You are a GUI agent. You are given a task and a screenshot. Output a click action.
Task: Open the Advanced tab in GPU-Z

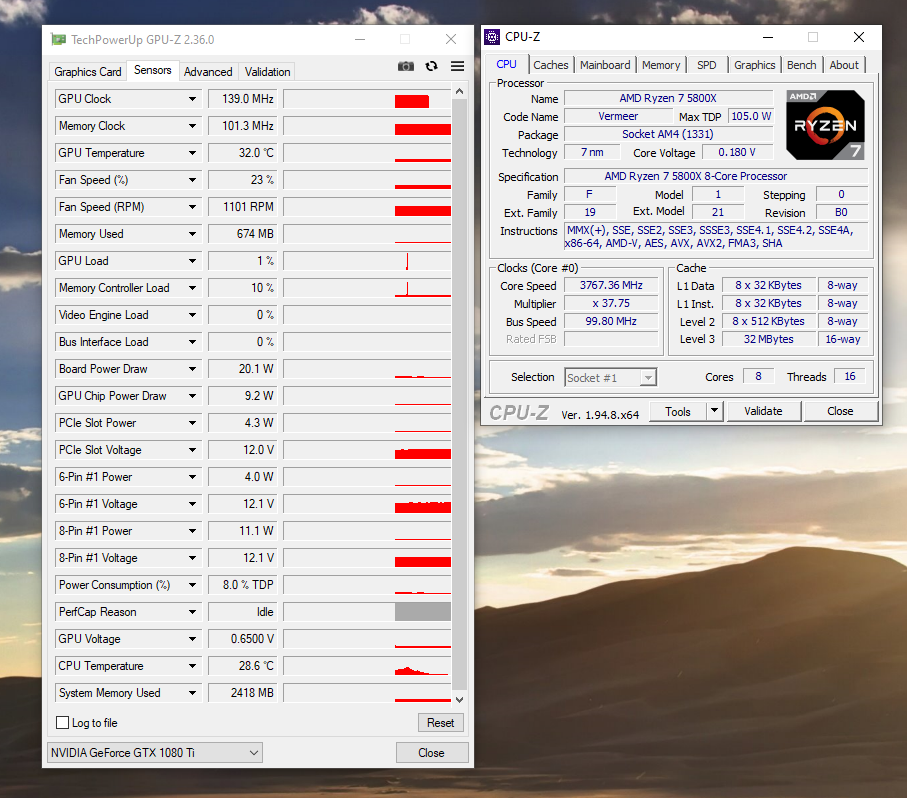click(x=208, y=72)
